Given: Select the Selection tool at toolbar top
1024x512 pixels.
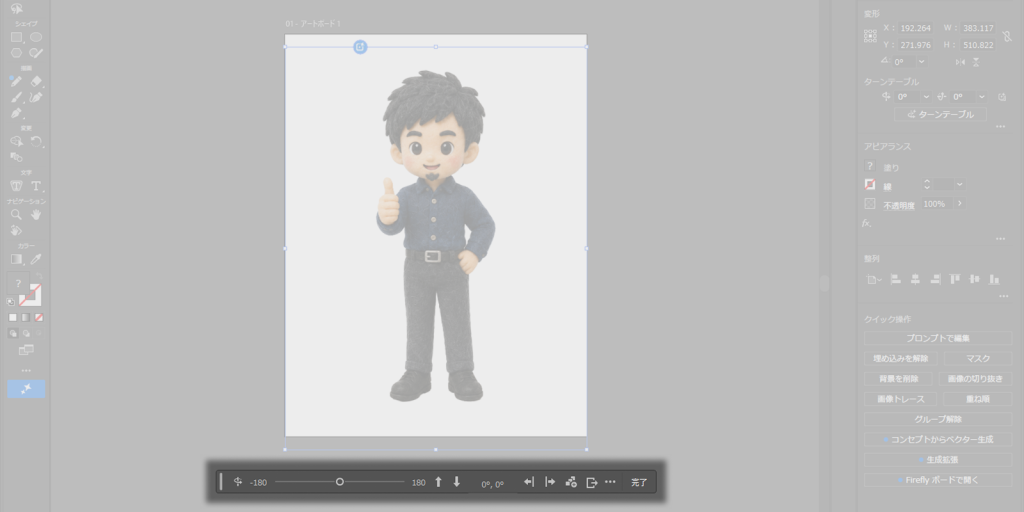Looking at the screenshot, I should (16, 8).
